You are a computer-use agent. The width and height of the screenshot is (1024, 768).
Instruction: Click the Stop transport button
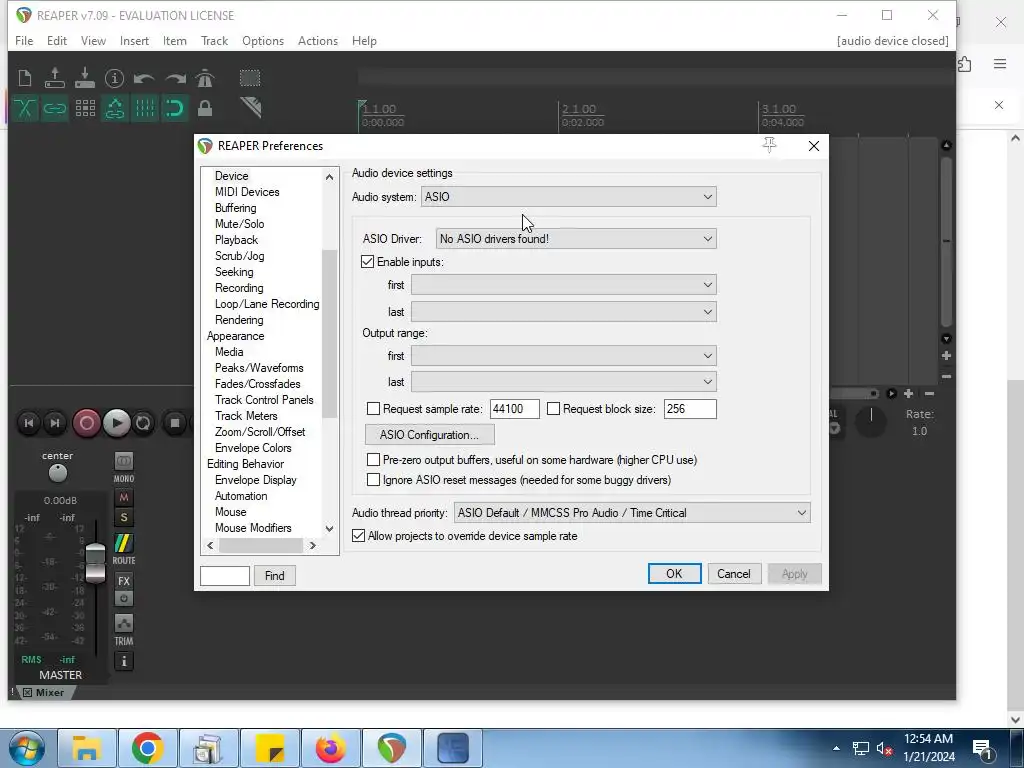point(174,423)
